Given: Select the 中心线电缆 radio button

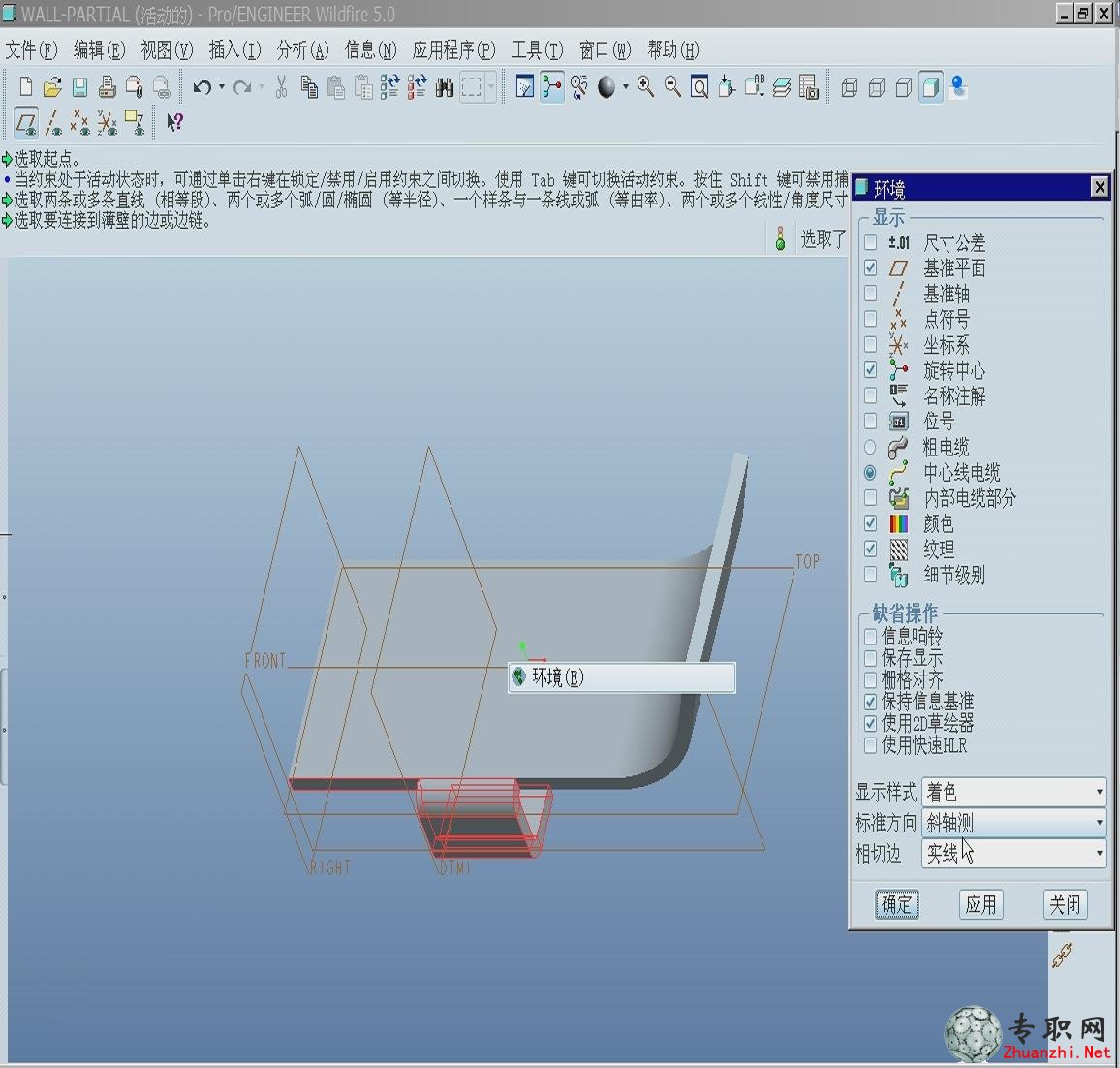Looking at the screenshot, I should [870, 472].
